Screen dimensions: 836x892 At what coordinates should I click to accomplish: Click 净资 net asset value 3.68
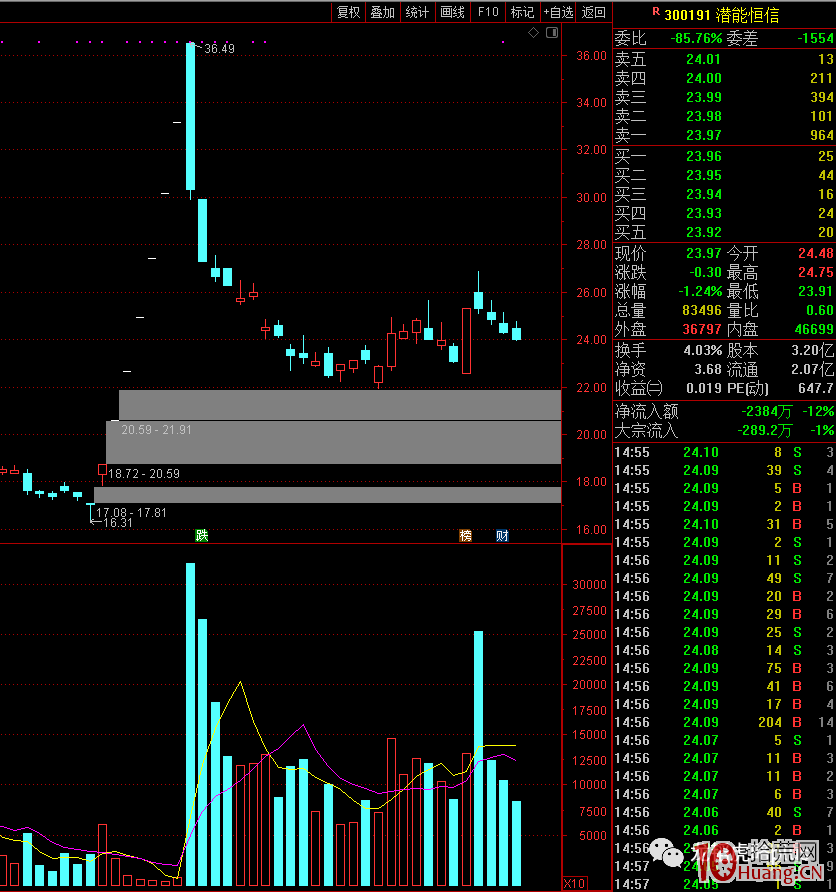pyautogui.click(x=708, y=370)
